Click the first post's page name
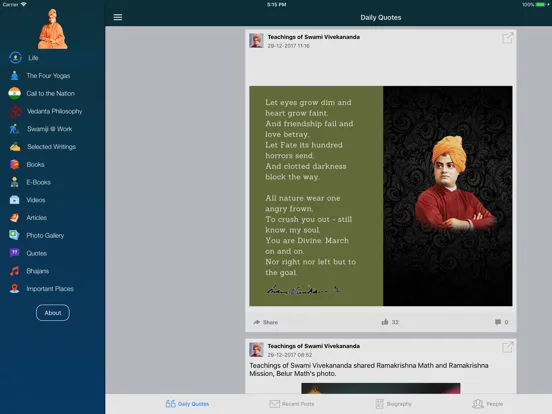The height and width of the screenshot is (414, 552). click(314, 37)
